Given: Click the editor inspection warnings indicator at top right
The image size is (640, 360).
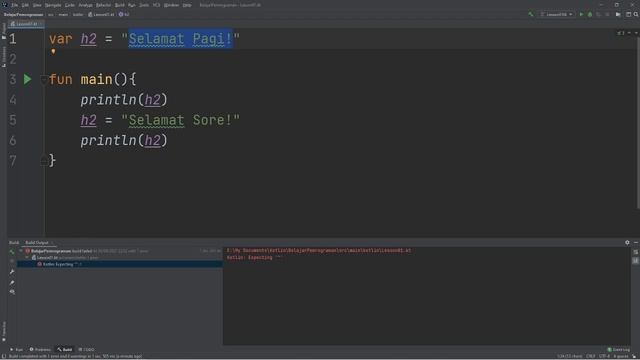Looking at the screenshot, I should pyautogui.click(x=621, y=33).
